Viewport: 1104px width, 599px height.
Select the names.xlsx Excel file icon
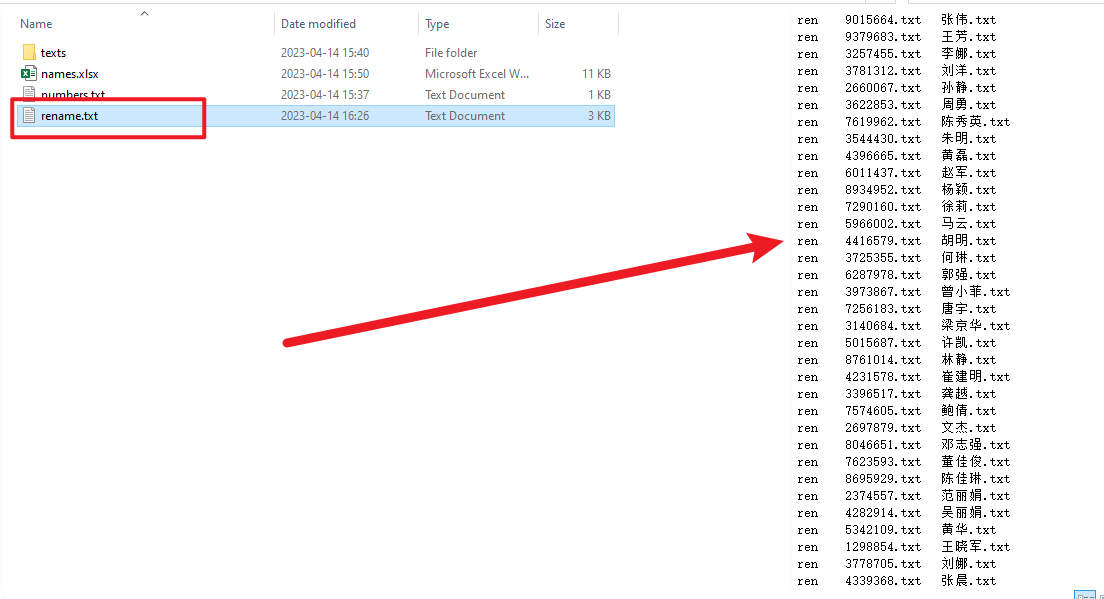pos(28,73)
